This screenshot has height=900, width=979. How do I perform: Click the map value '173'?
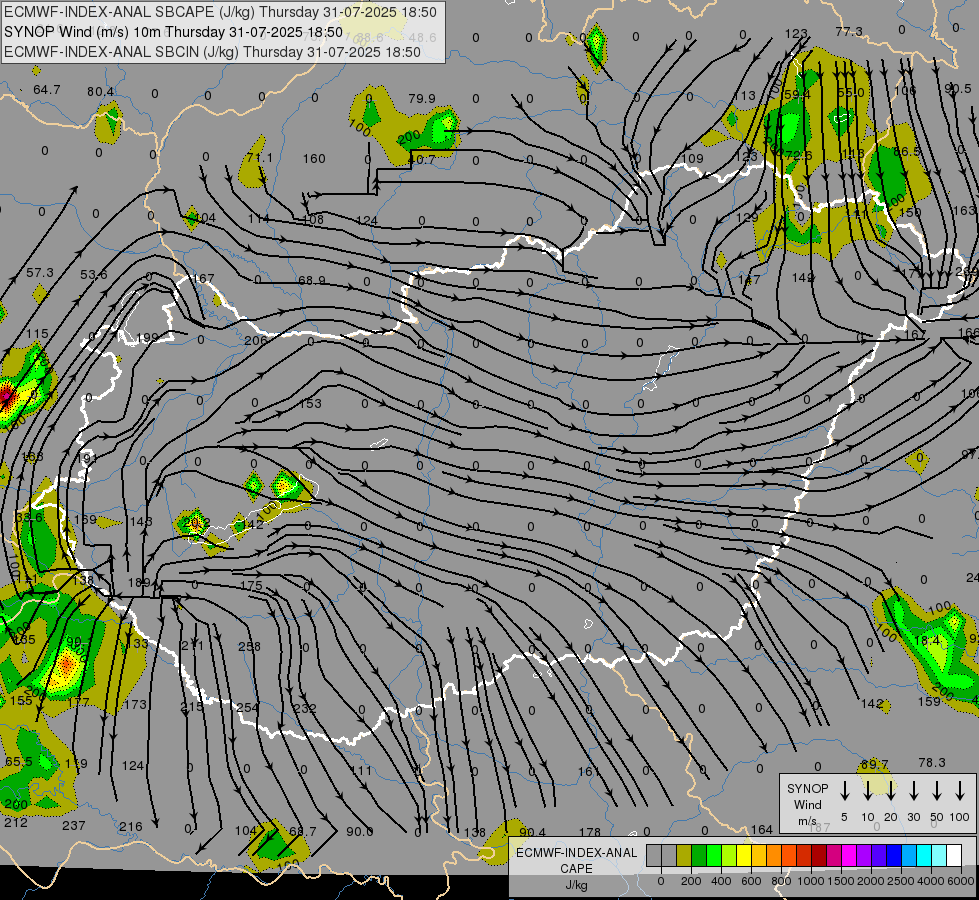135,705
